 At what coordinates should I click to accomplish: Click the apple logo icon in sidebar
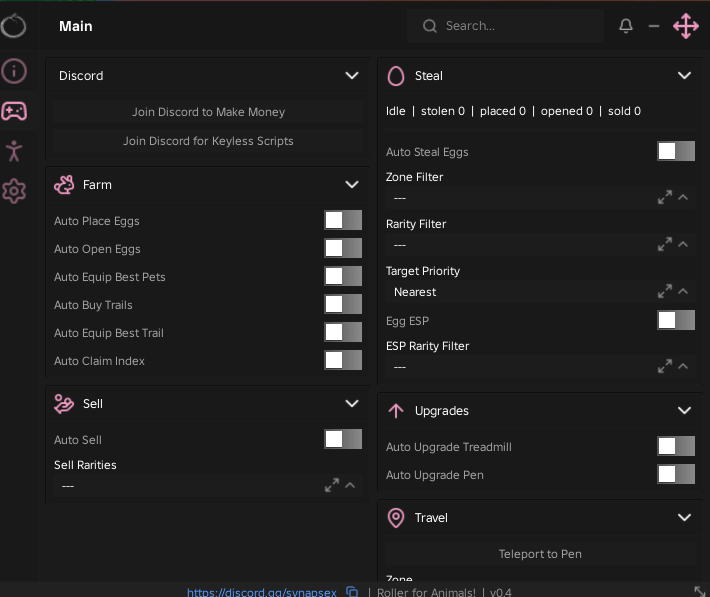[x=14, y=25]
